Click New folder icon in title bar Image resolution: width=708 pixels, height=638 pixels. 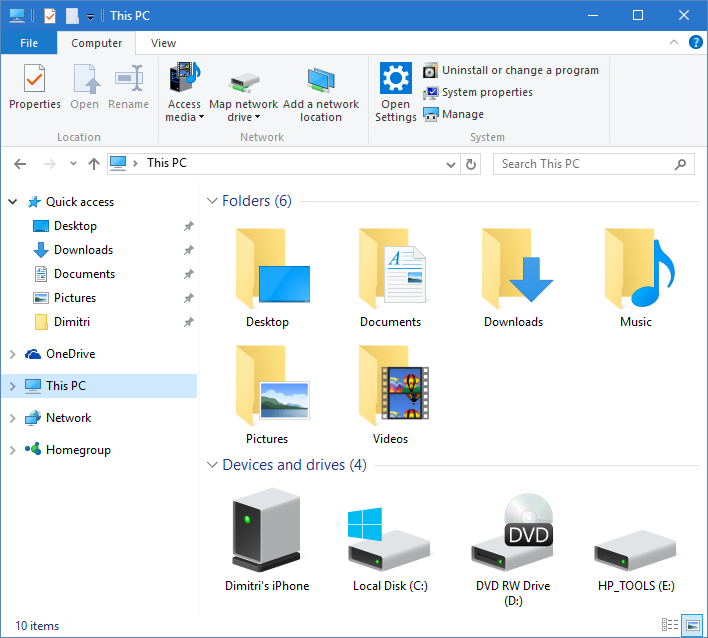point(72,16)
